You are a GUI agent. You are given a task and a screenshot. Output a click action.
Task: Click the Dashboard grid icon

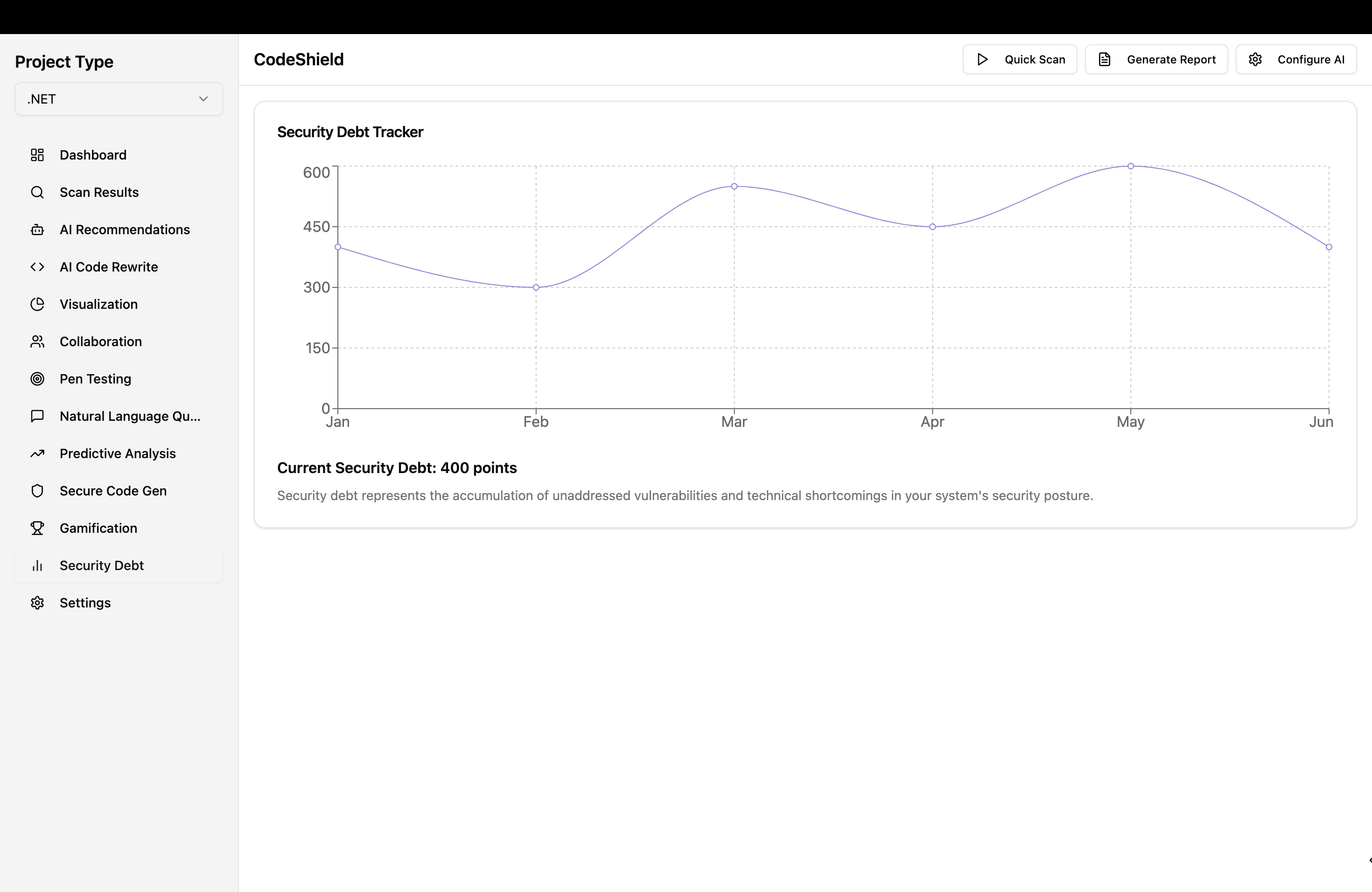pos(37,155)
